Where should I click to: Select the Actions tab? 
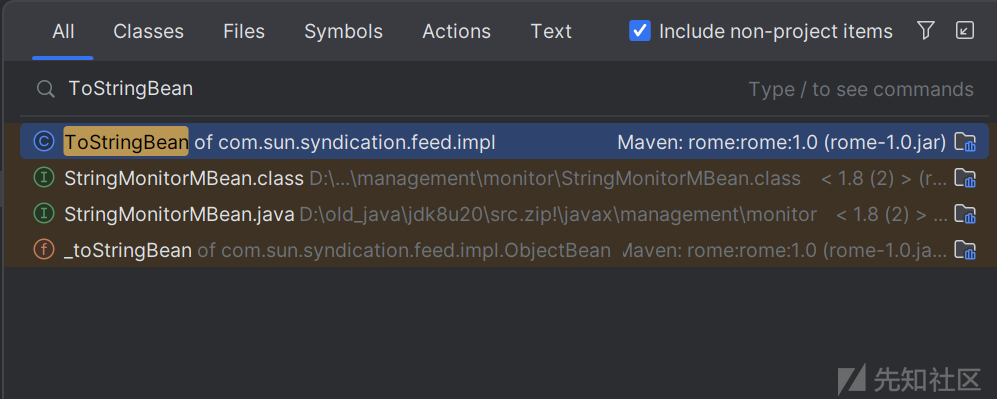[x=457, y=31]
